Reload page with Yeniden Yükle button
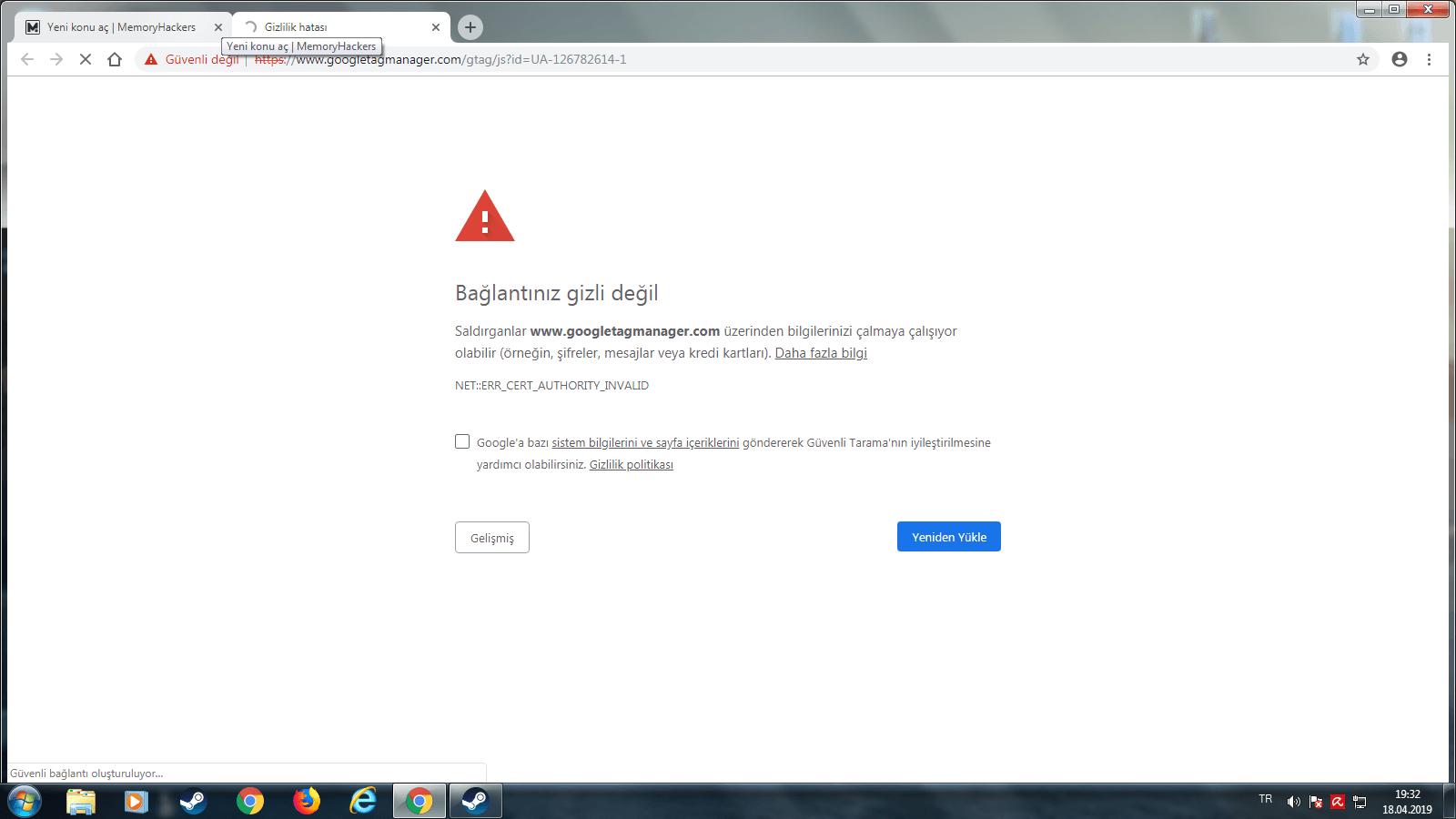 coord(949,537)
